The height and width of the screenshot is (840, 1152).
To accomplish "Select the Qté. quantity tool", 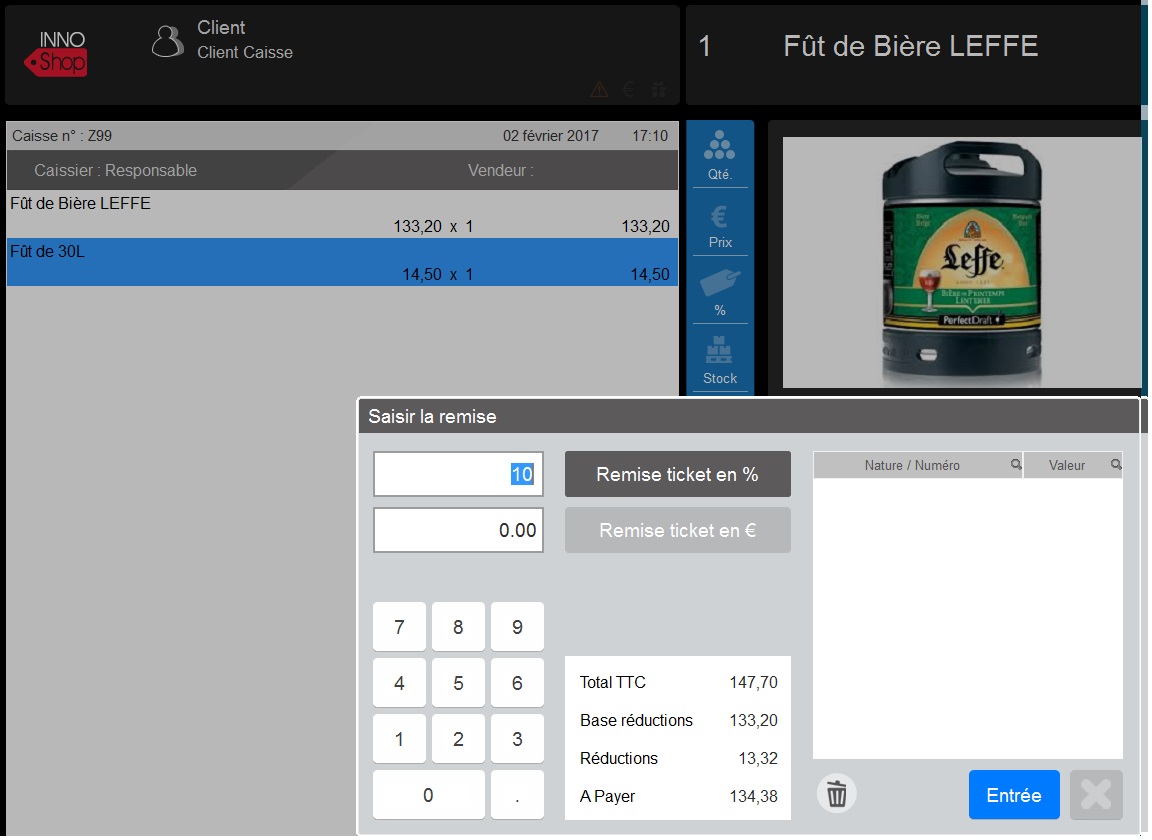I will point(719,154).
